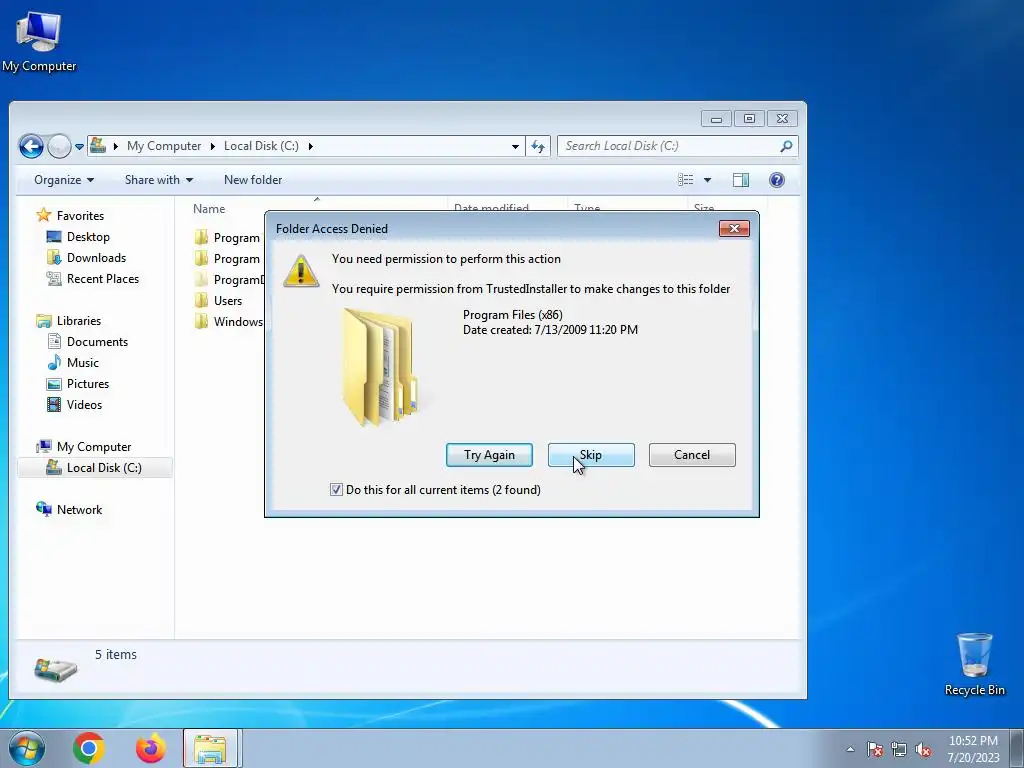Click the muted volume tray icon
Screen dimensions: 1024x768
pos(923,749)
